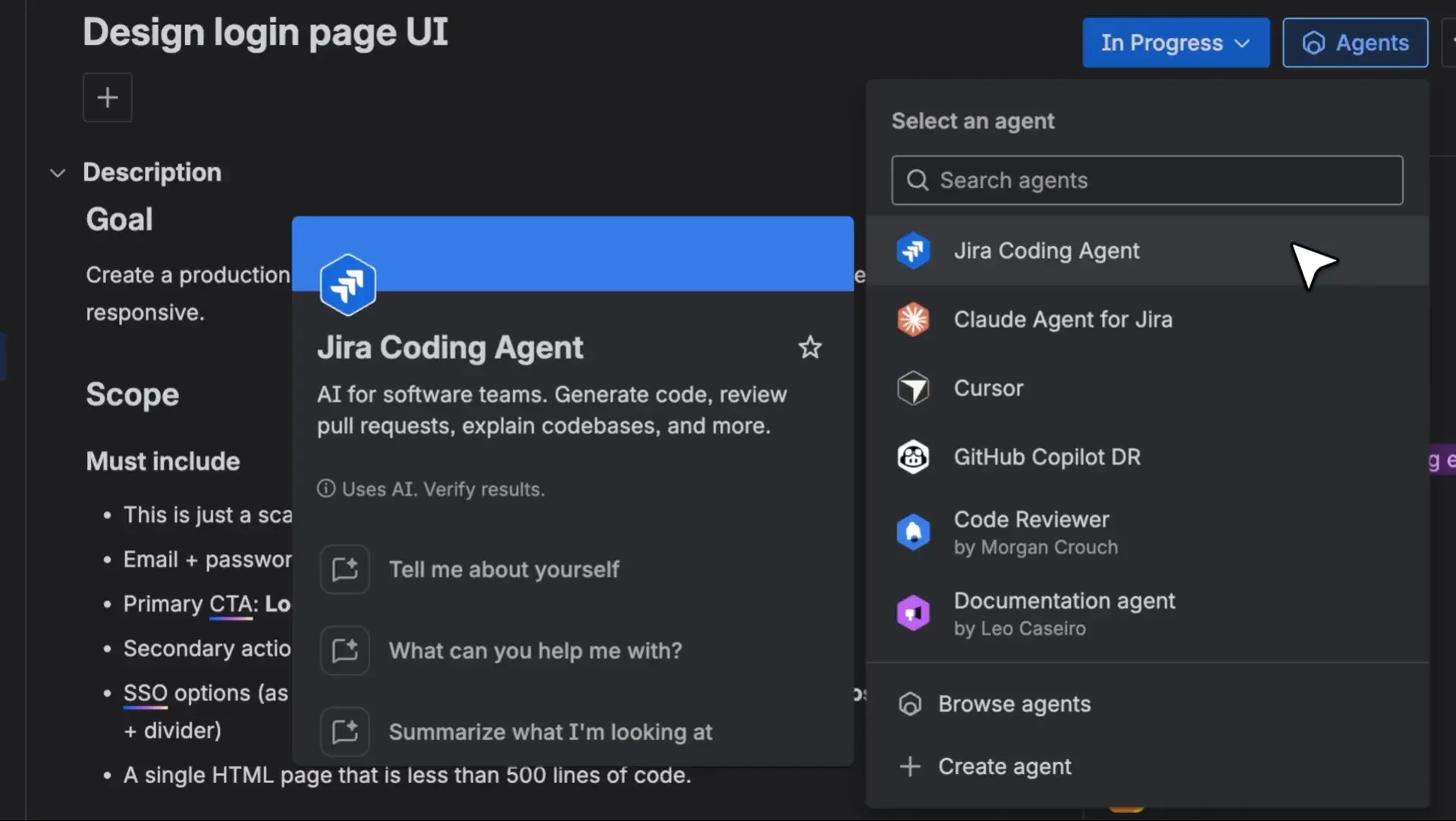Click the 'Select an agent' heading
This screenshot has width=1456, height=821.
click(973, 121)
